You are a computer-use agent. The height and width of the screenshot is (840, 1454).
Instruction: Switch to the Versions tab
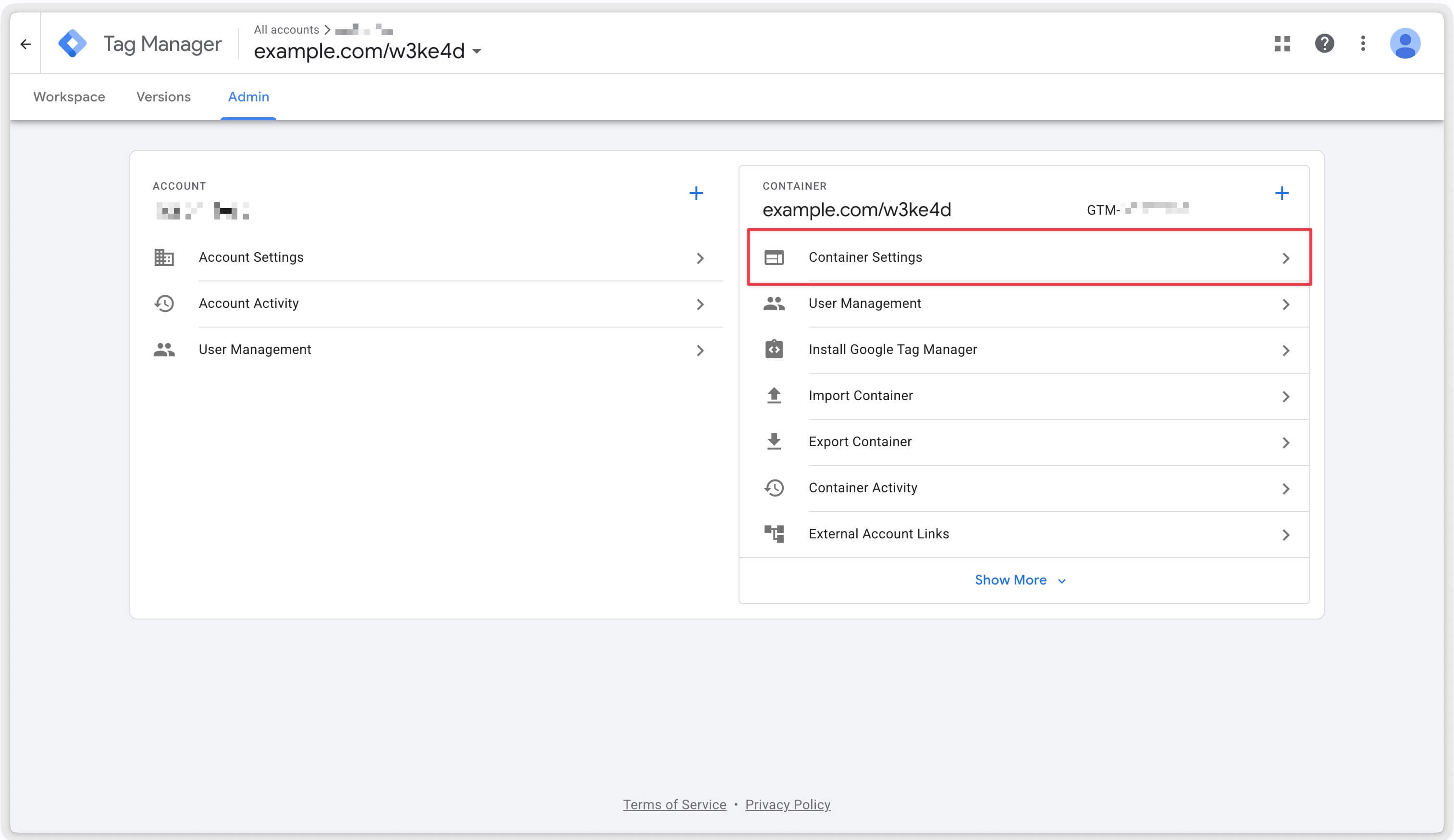[x=163, y=97]
